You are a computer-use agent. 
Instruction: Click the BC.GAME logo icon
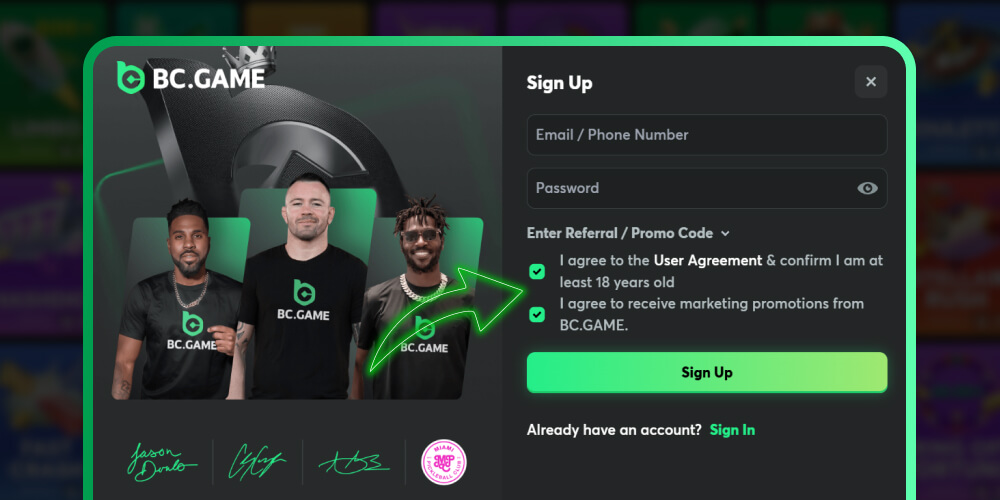coord(131,78)
